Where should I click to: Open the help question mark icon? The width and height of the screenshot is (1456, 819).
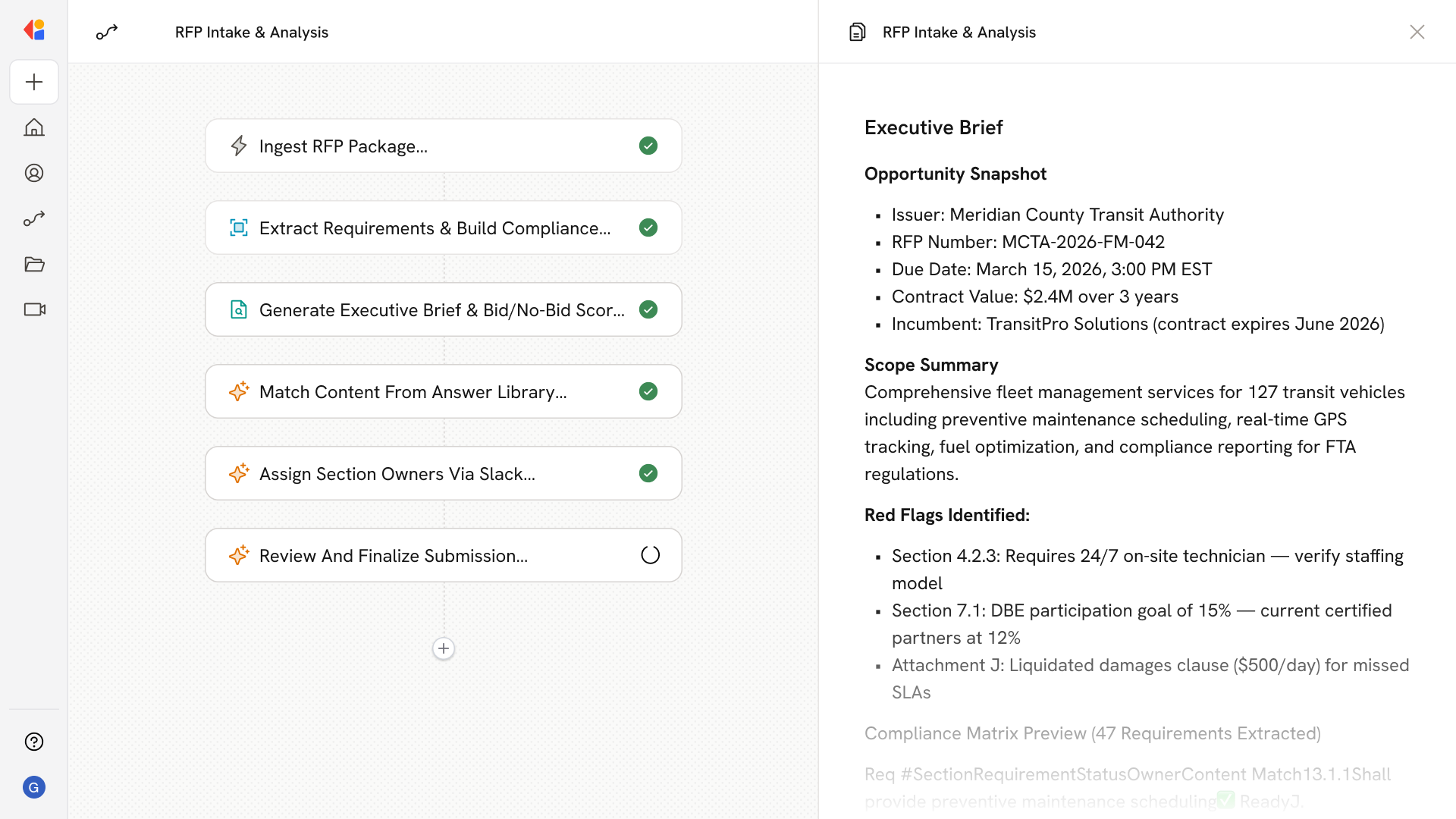pyautogui.click(x=34, y=742)
